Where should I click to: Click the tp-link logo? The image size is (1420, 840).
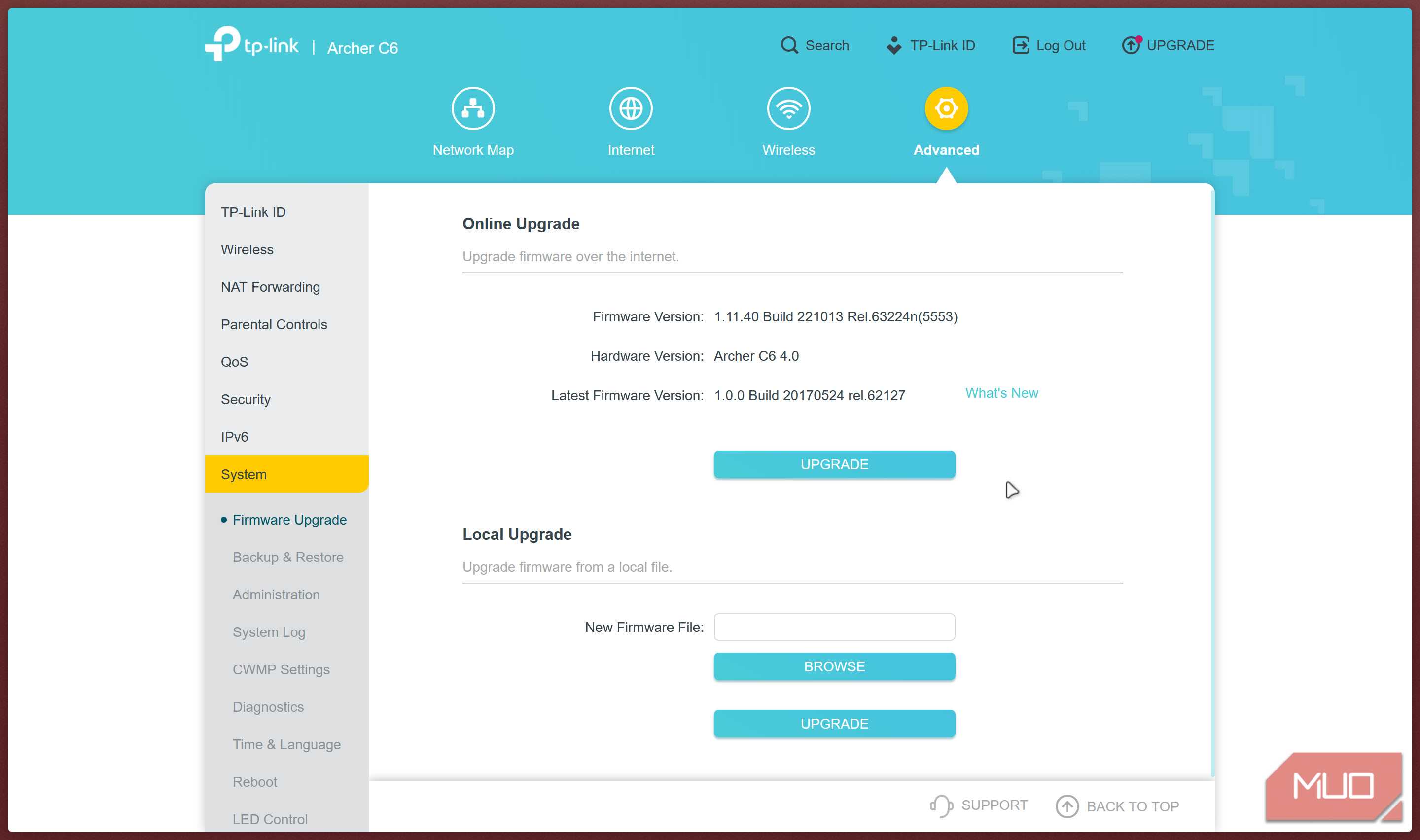(252, 45)
